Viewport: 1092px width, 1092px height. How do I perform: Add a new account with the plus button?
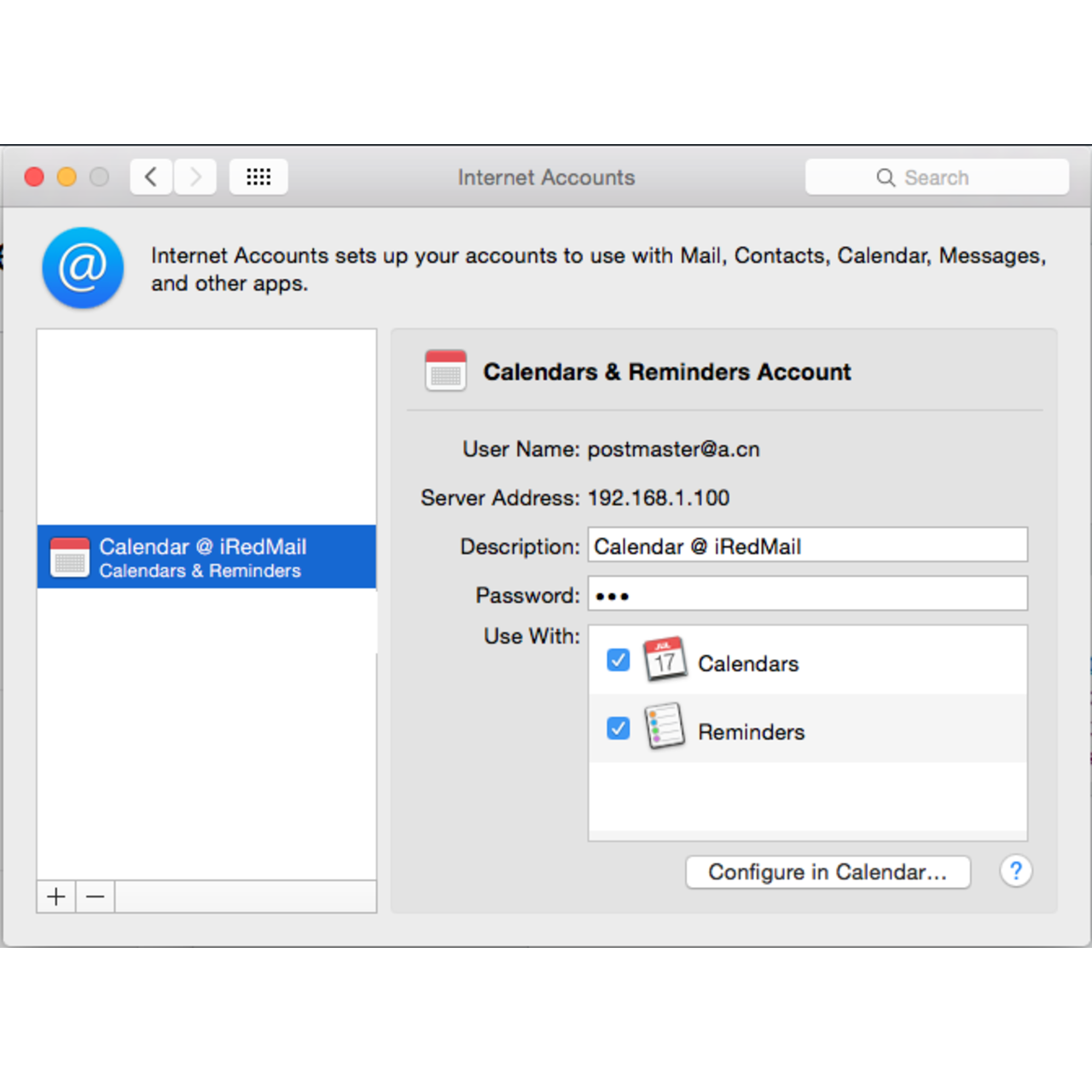point(55,897)
